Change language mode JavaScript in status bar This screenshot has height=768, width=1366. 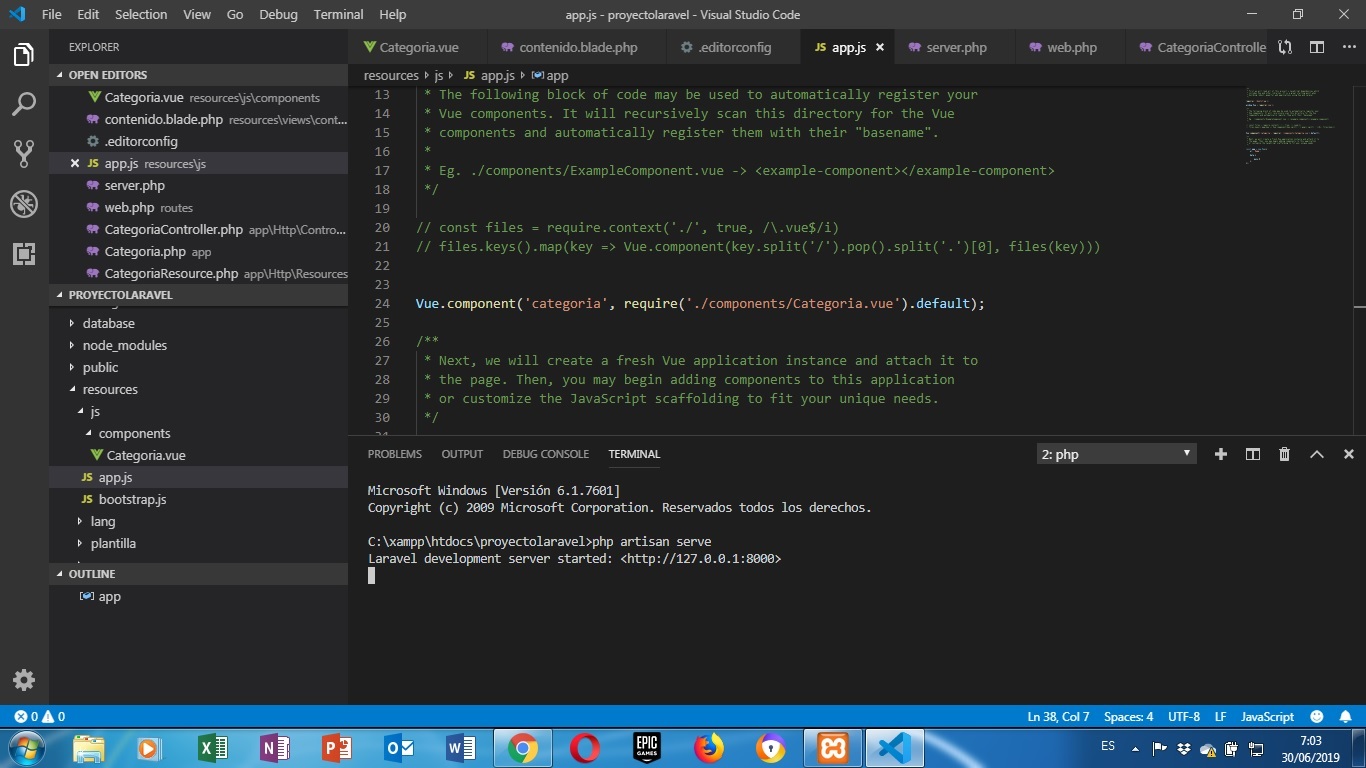point(1267,717)
